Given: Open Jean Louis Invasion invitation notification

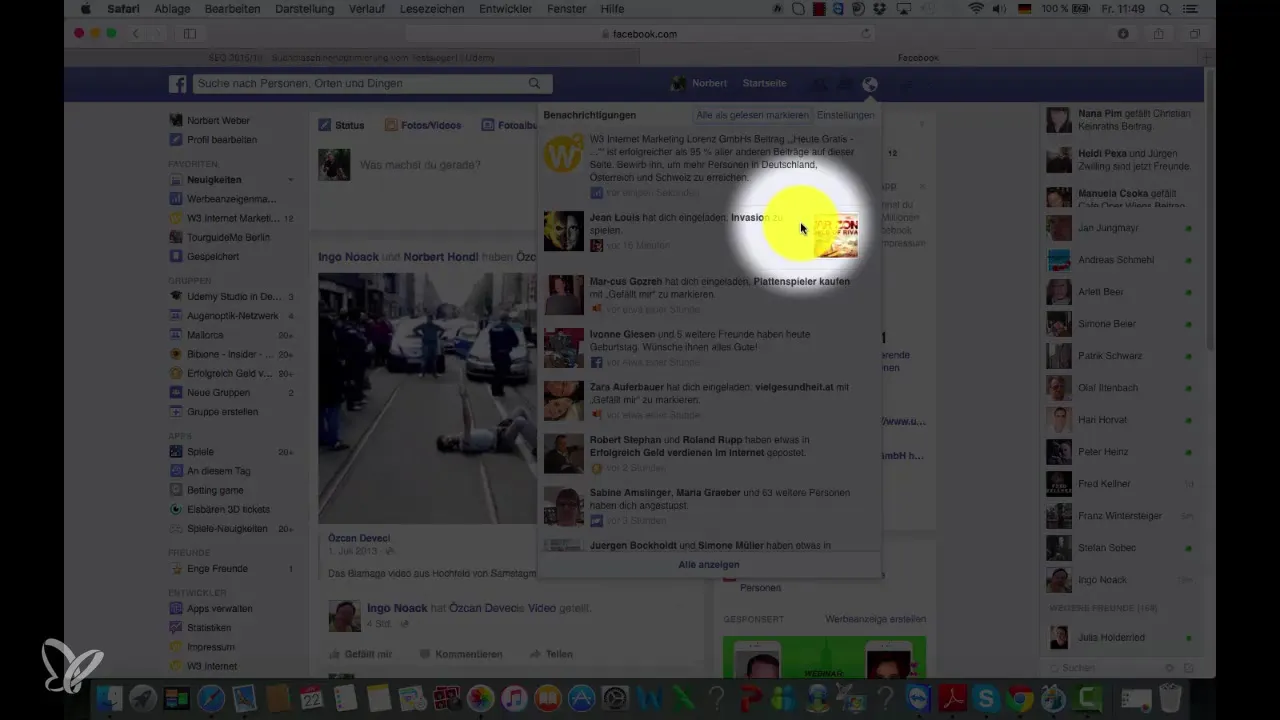Looking at the screenshot, I should [x=709, y=231].
